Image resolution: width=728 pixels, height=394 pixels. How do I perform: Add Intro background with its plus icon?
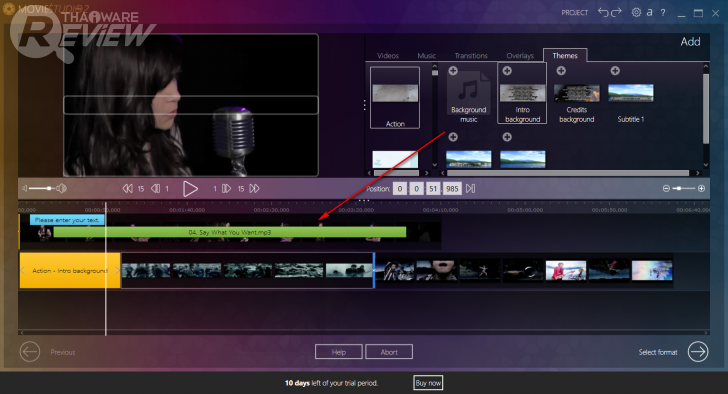click(507, 71)
